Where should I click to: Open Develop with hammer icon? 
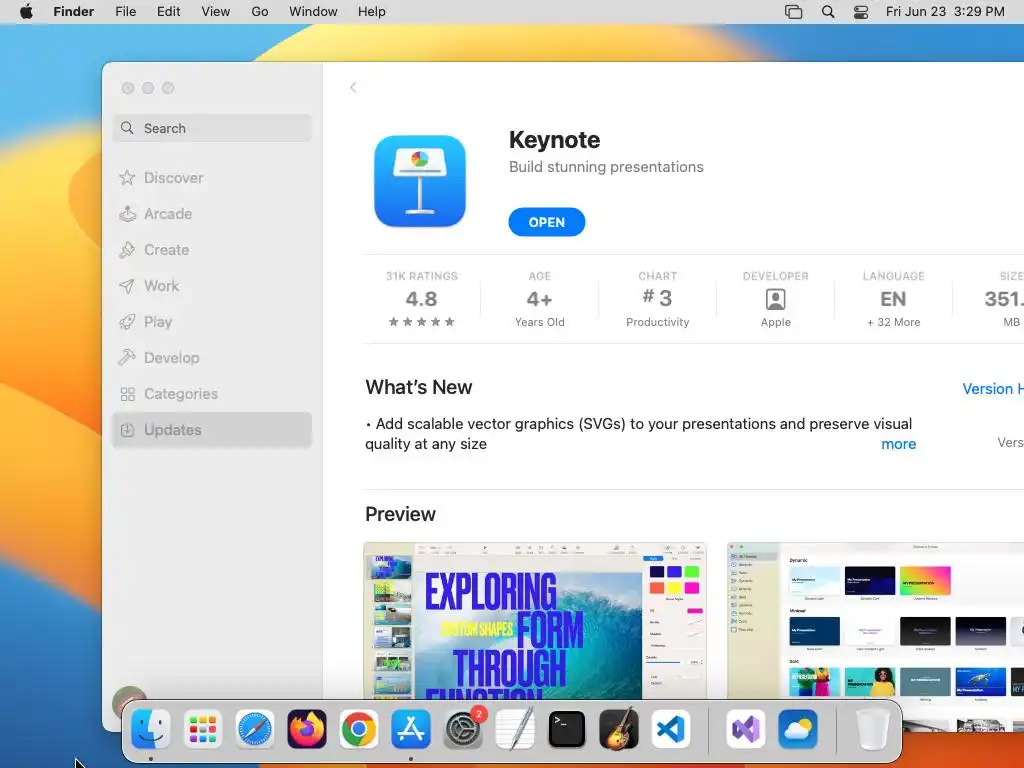tap(212, 357)
